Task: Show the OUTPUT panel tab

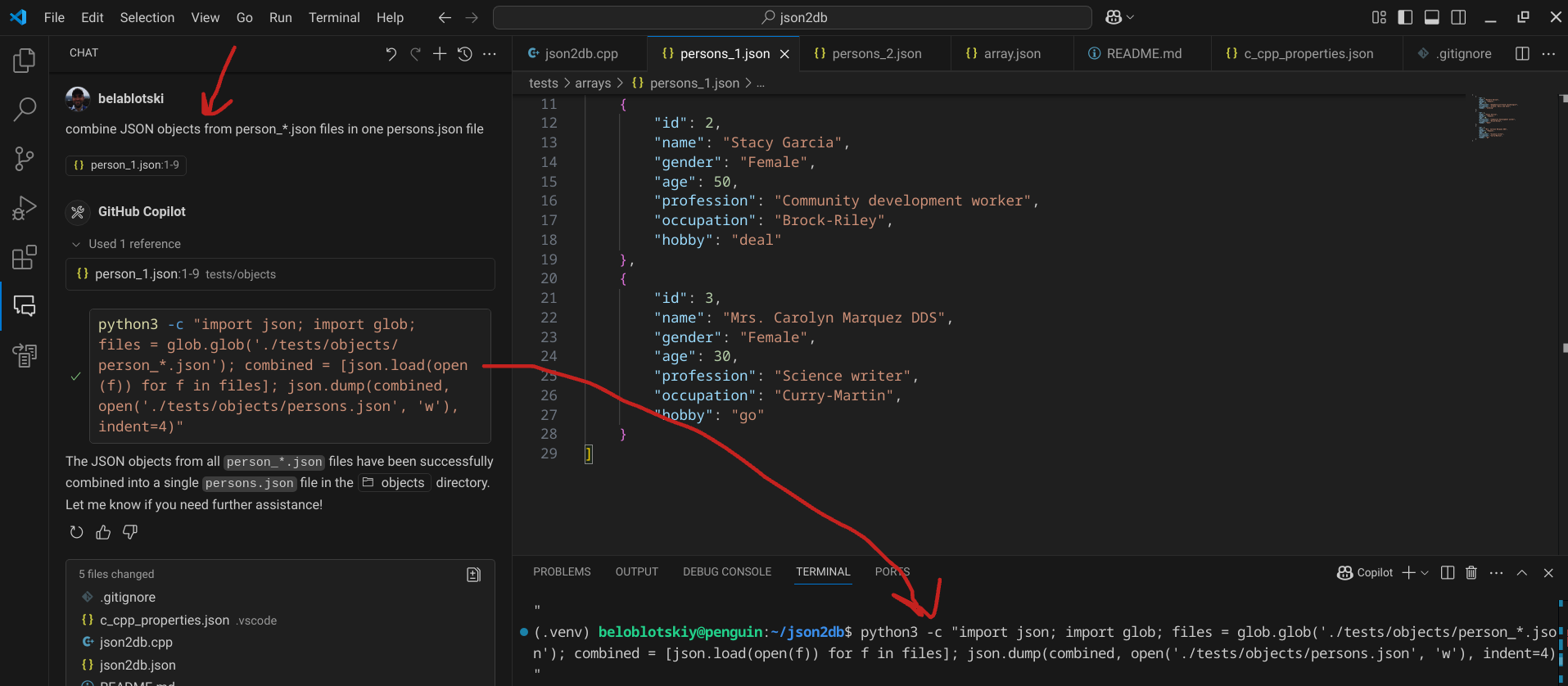Action: [x=636, y=571]
